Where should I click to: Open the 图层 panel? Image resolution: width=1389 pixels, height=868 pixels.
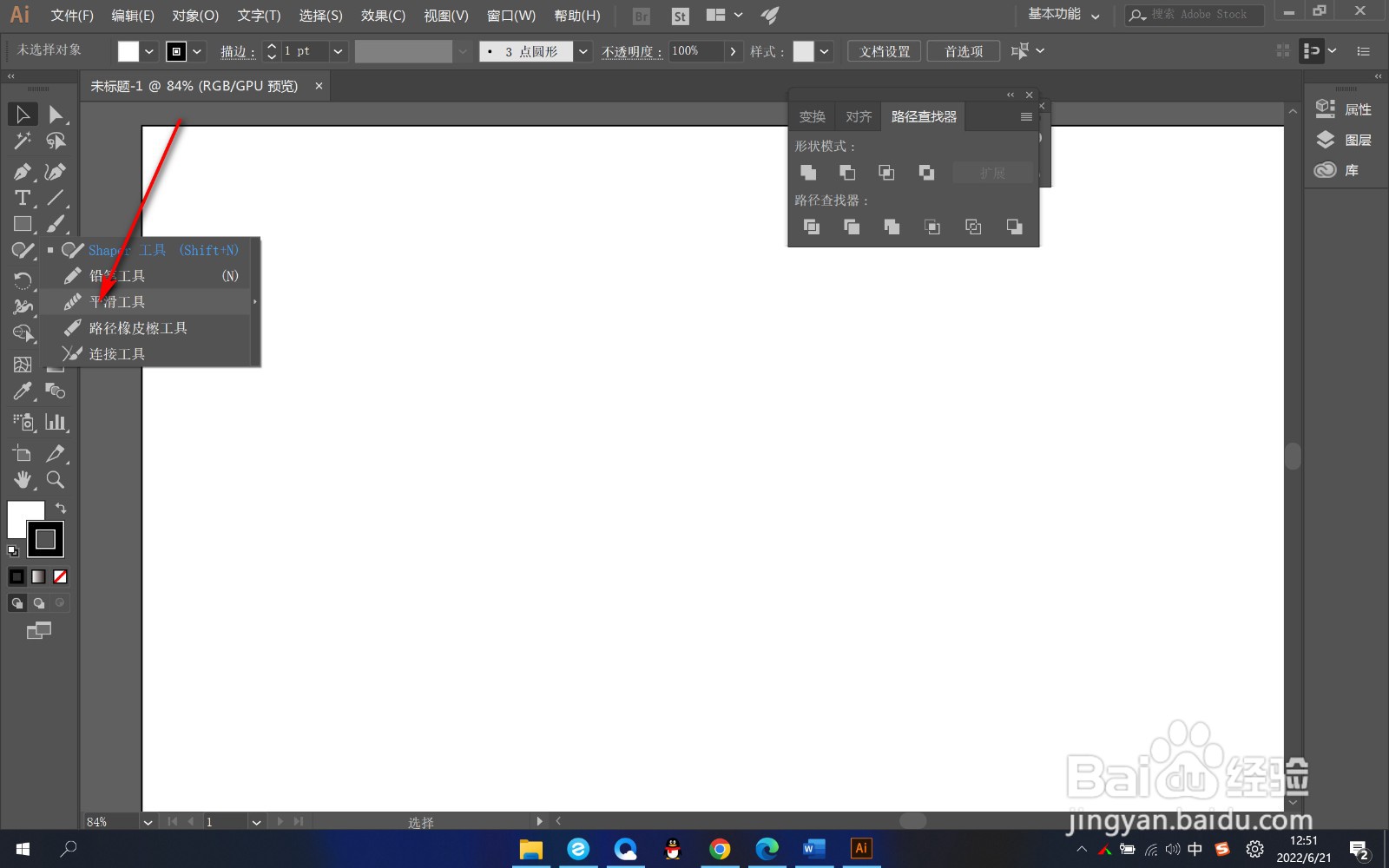click(x=1344, y=140)
